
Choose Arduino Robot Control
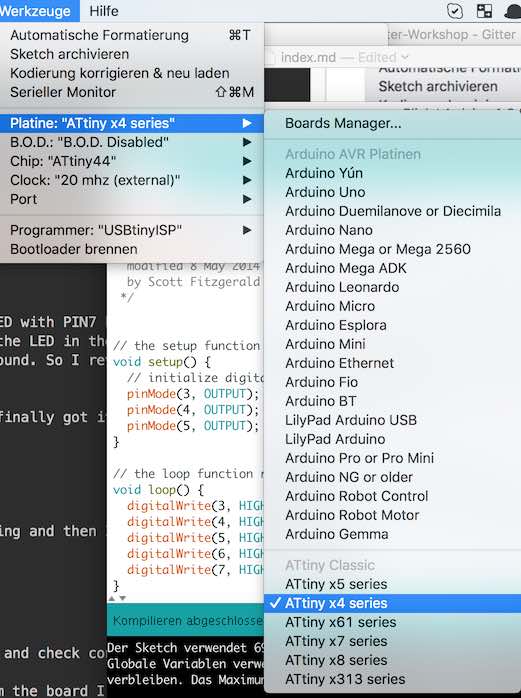[392, 496]
